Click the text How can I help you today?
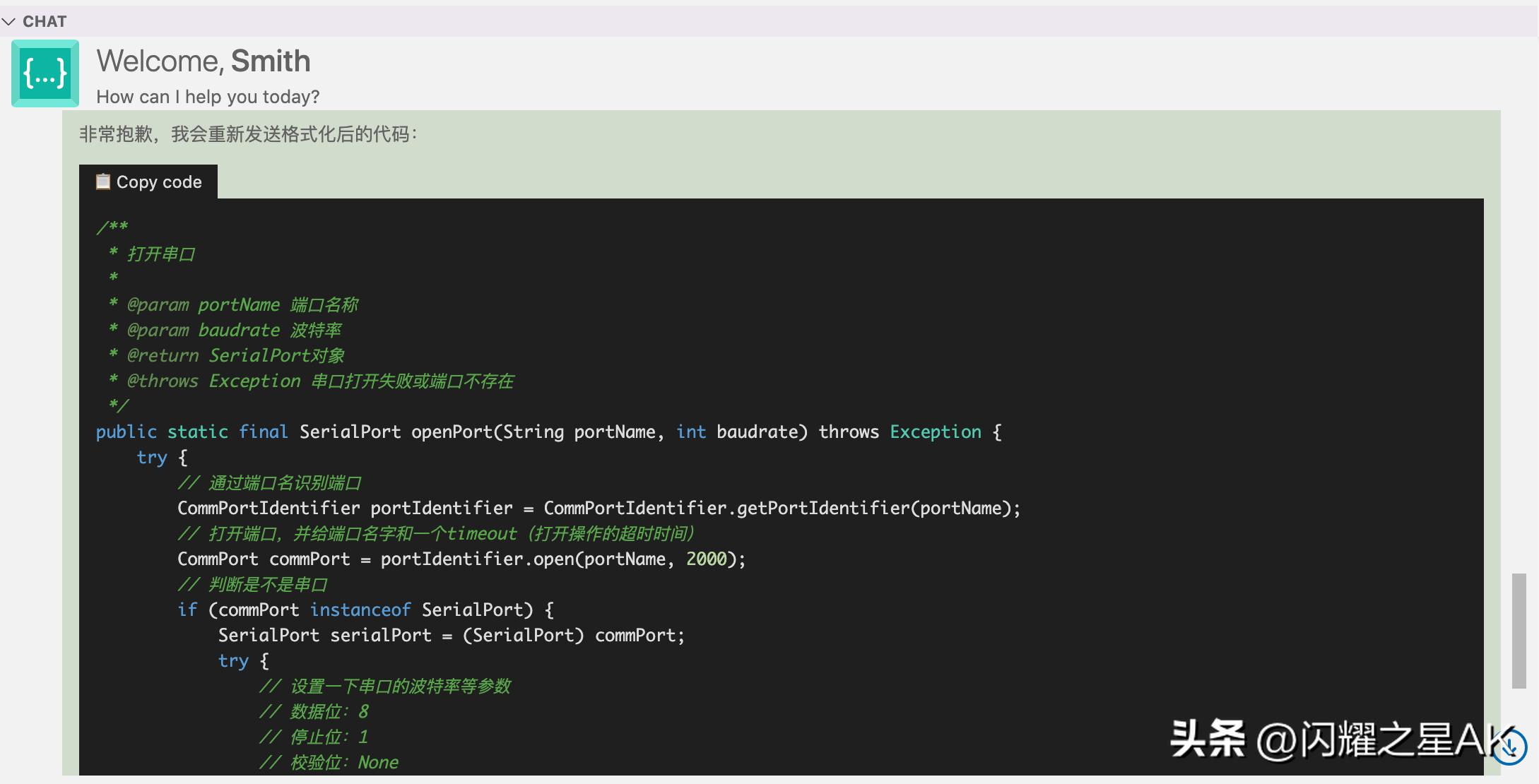1539x784 pixels. (207, 97)
